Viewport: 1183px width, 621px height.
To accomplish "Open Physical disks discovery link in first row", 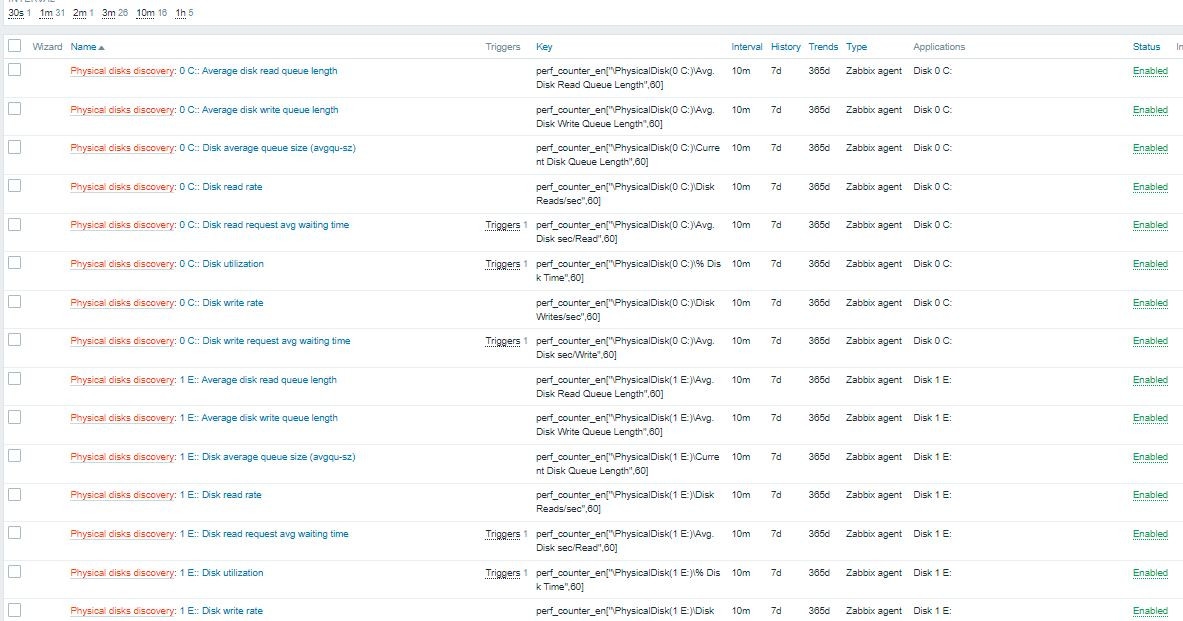I will click(122, 71).
